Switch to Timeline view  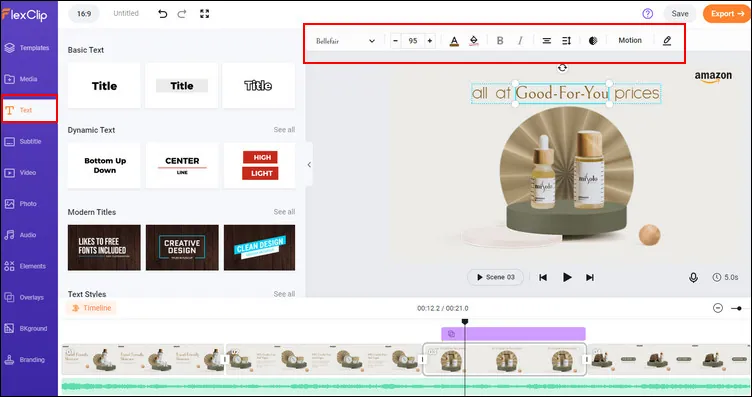click(x=91, y=308)
